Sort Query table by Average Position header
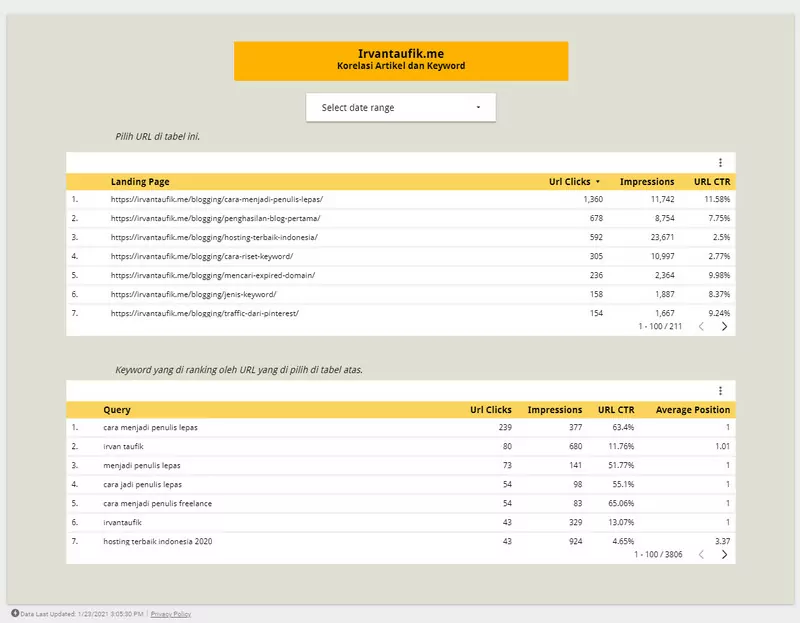Image resolution: width=800 pixels, height=623 pixels. point(692,410)
